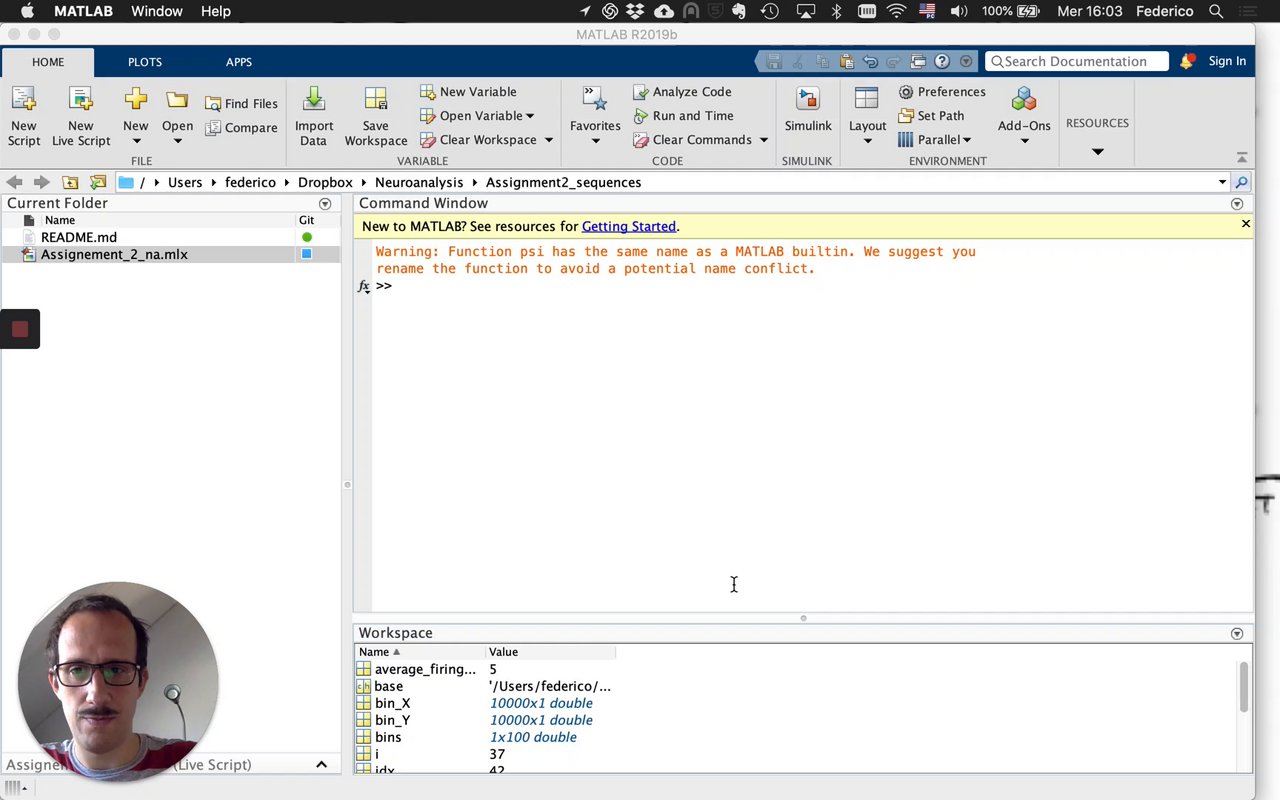Open the Layout dropdown menu
1280x800 pixels.
pos(867,140)
